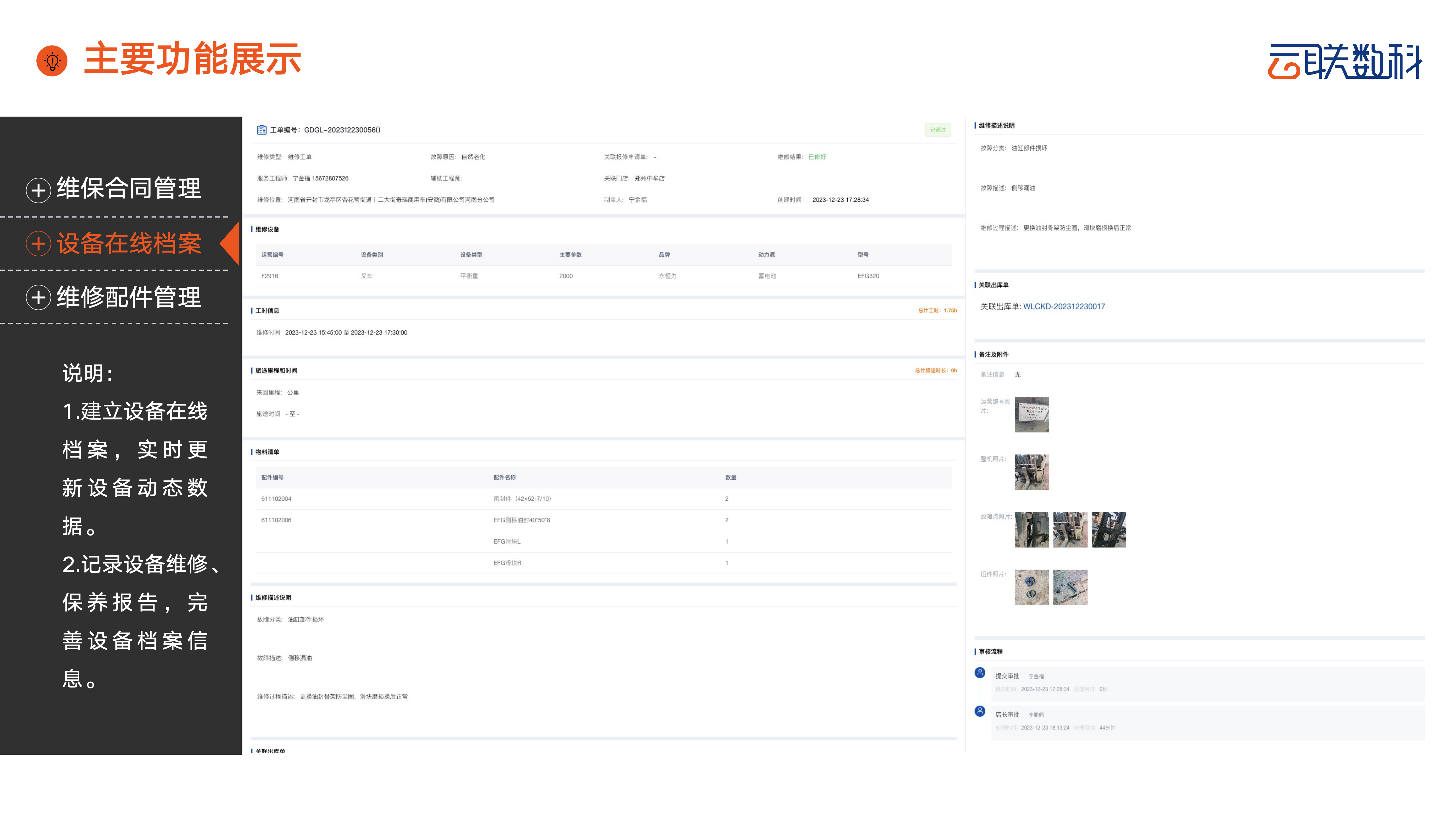Screen dimensions: 1456x819
Task: Select 维保合同管理 menu item
Action: [x=129, y=188]
